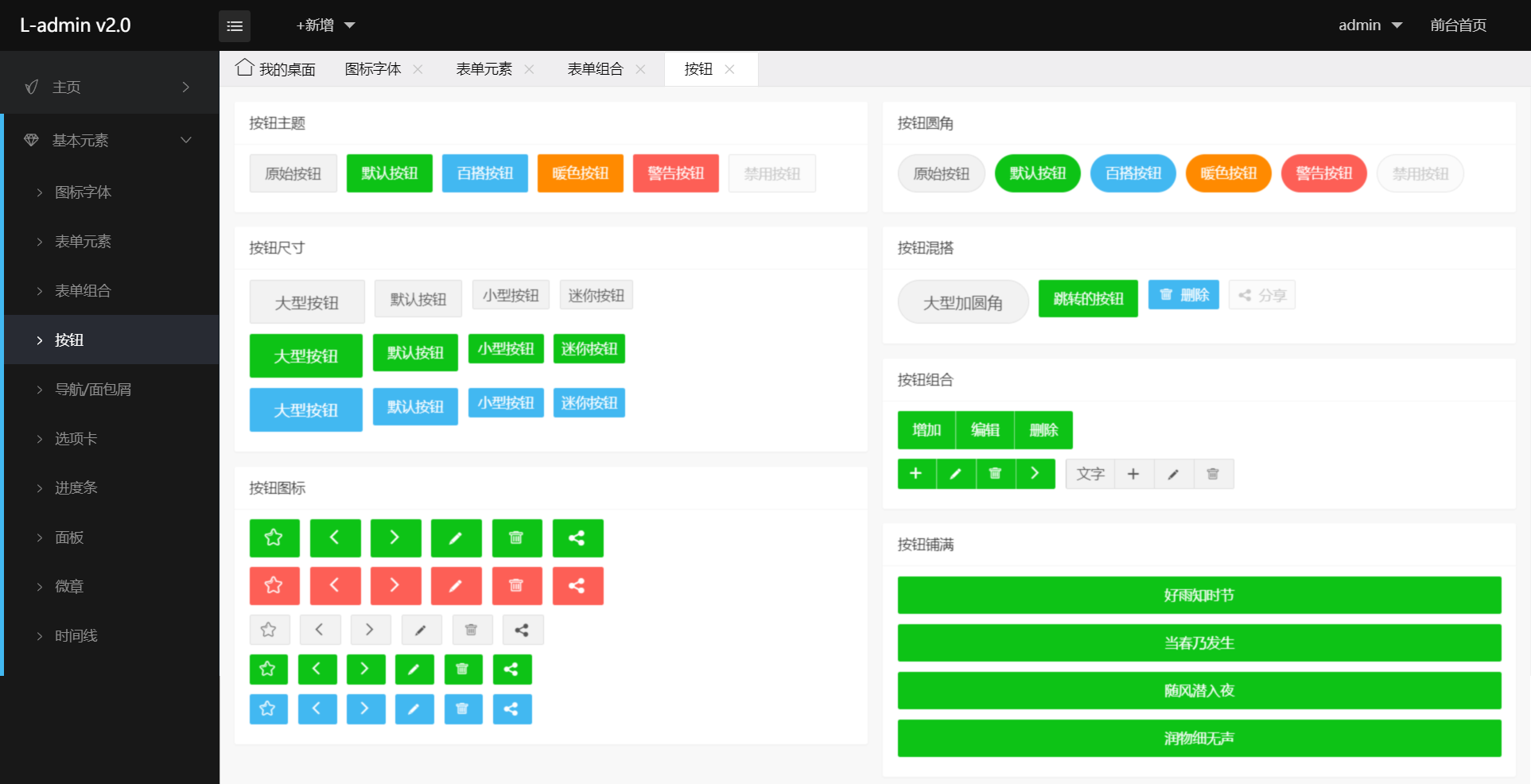This screenshot has width=1531, height=784.
Task: Open 前台首页 link in header
Action: [1458, 25]
